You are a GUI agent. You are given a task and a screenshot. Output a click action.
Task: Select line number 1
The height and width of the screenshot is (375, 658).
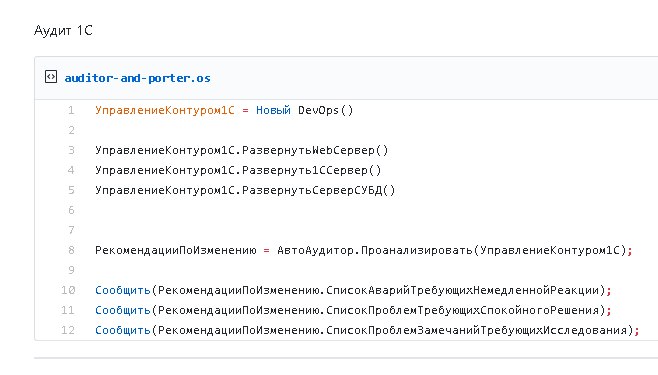point(71,110)
